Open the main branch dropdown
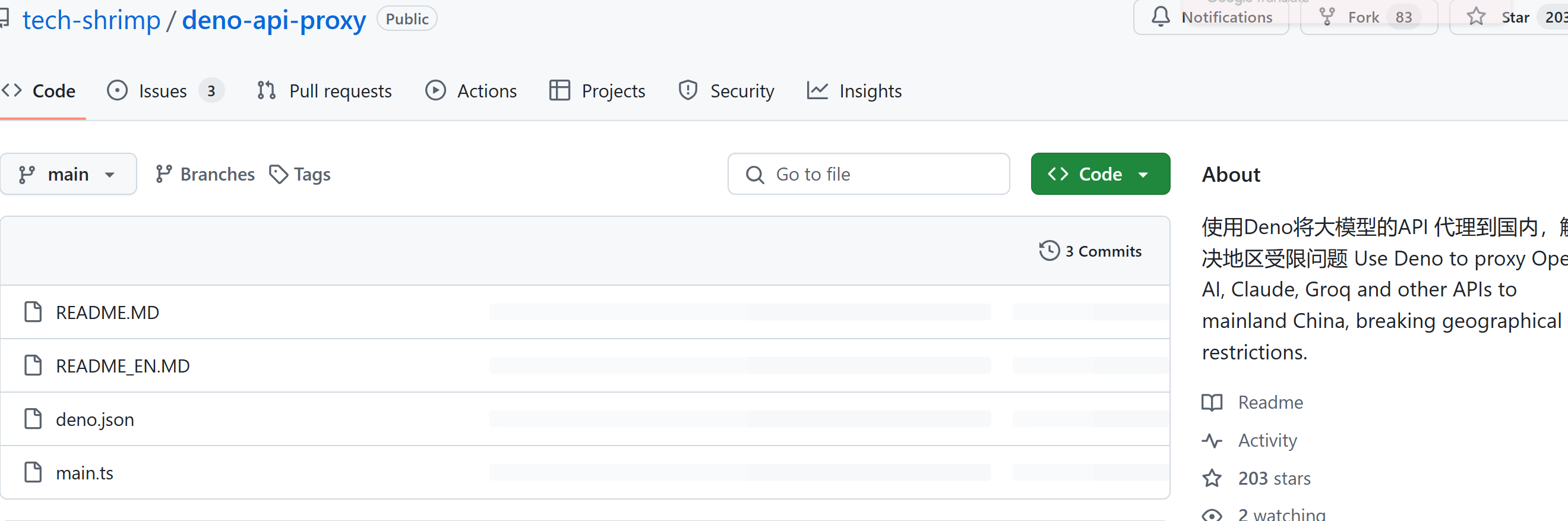Screen dimensions: 1568x521 coord(68,175)
